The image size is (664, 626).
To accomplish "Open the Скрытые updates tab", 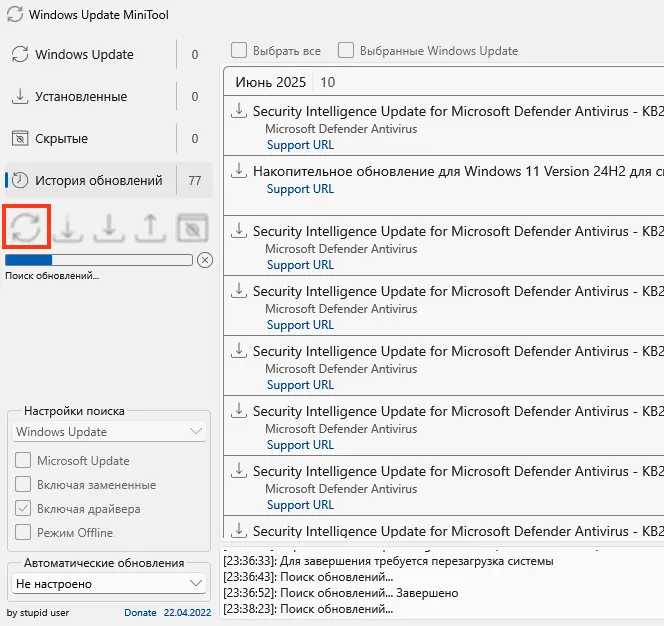I will (x=61, y=139).
